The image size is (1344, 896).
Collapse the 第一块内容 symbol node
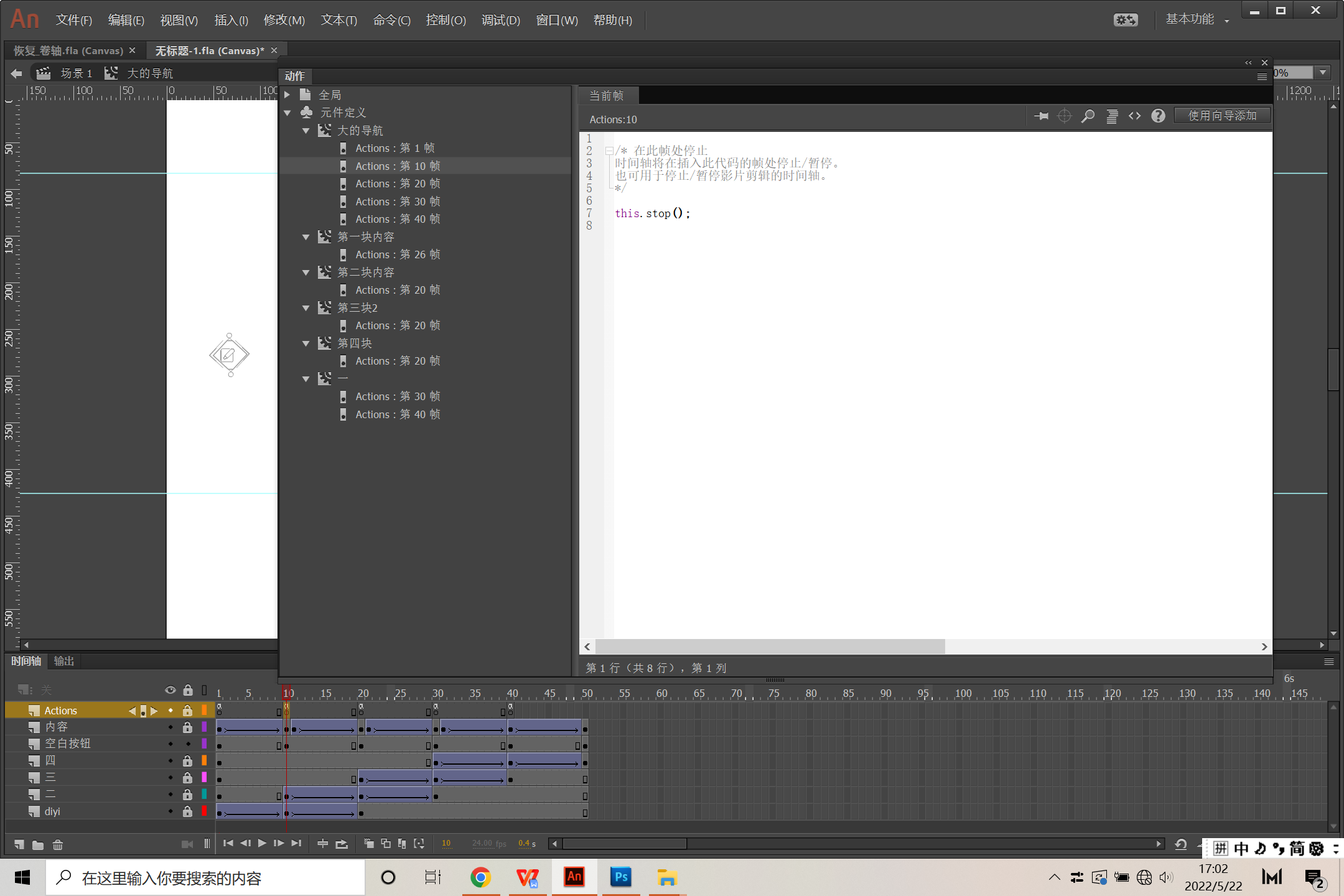[306, 237]
